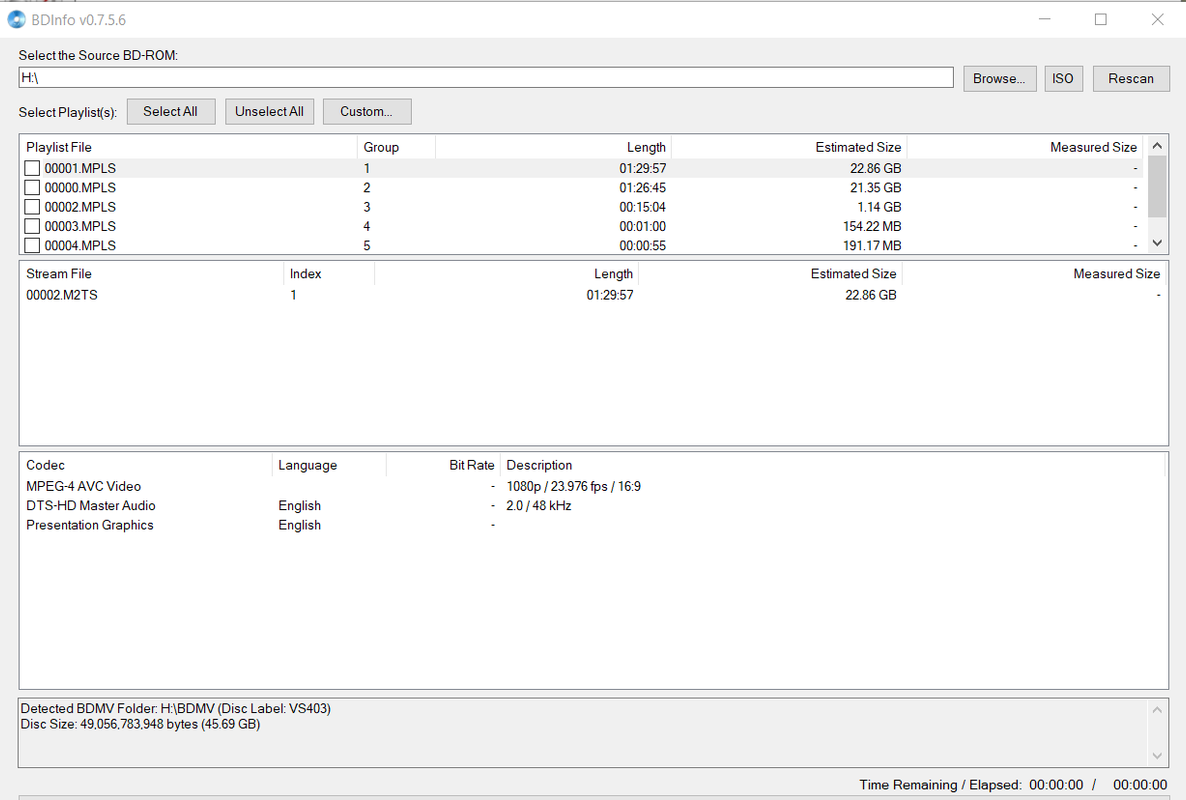
Task: Click the Language column header
Action: tap(329, 465)
